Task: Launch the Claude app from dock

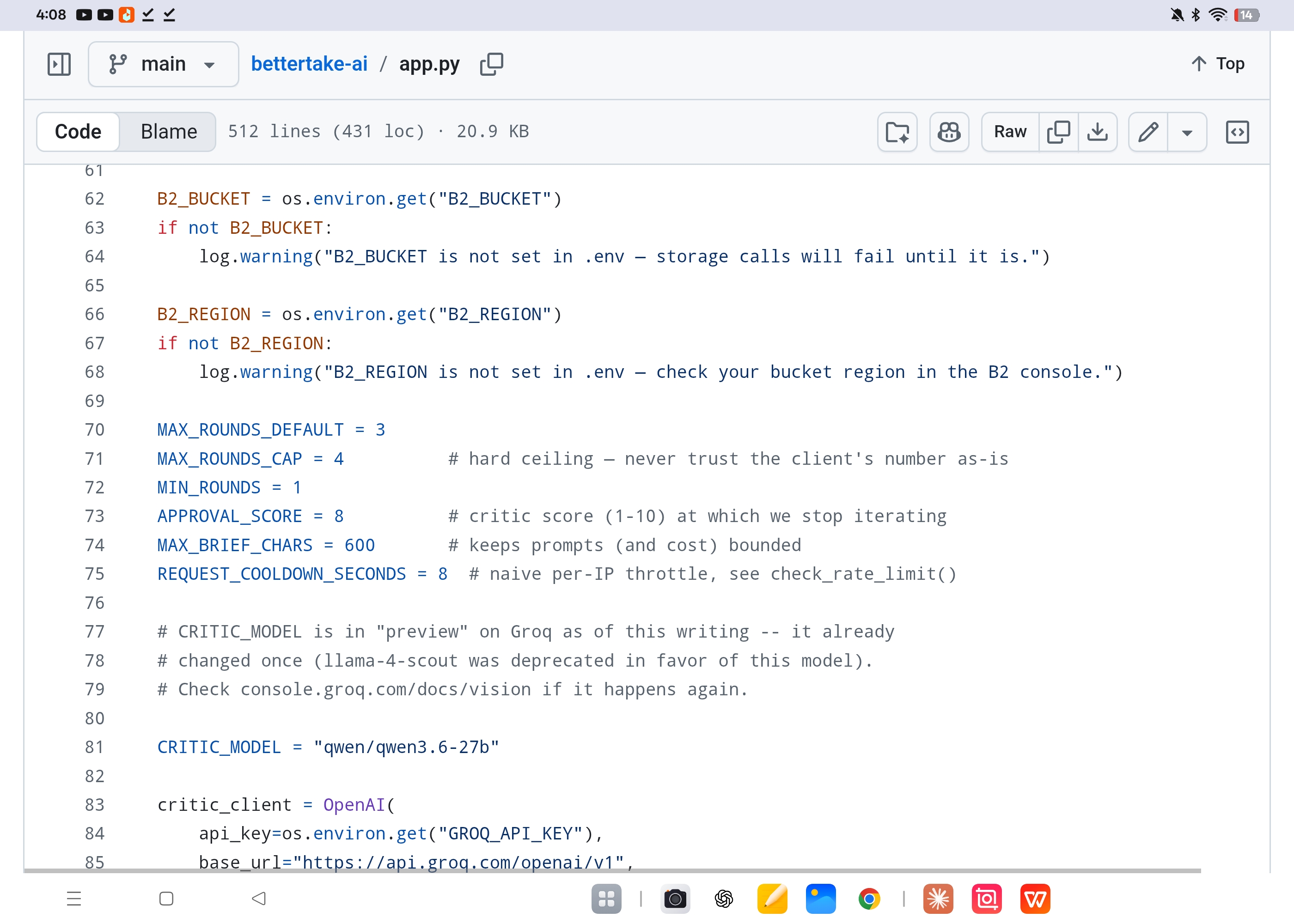Action: pos(938,899)
